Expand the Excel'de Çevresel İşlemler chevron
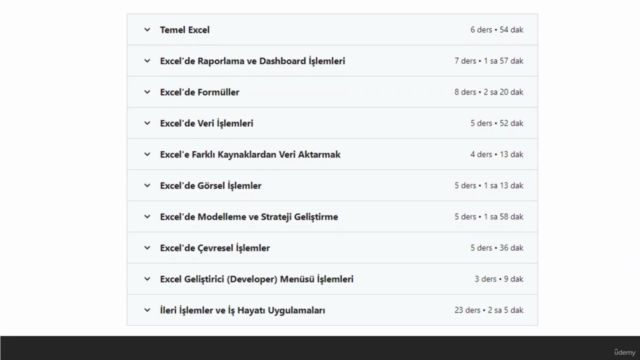The width and height of the screenshot is (640, 360). (x=147, y=248)
